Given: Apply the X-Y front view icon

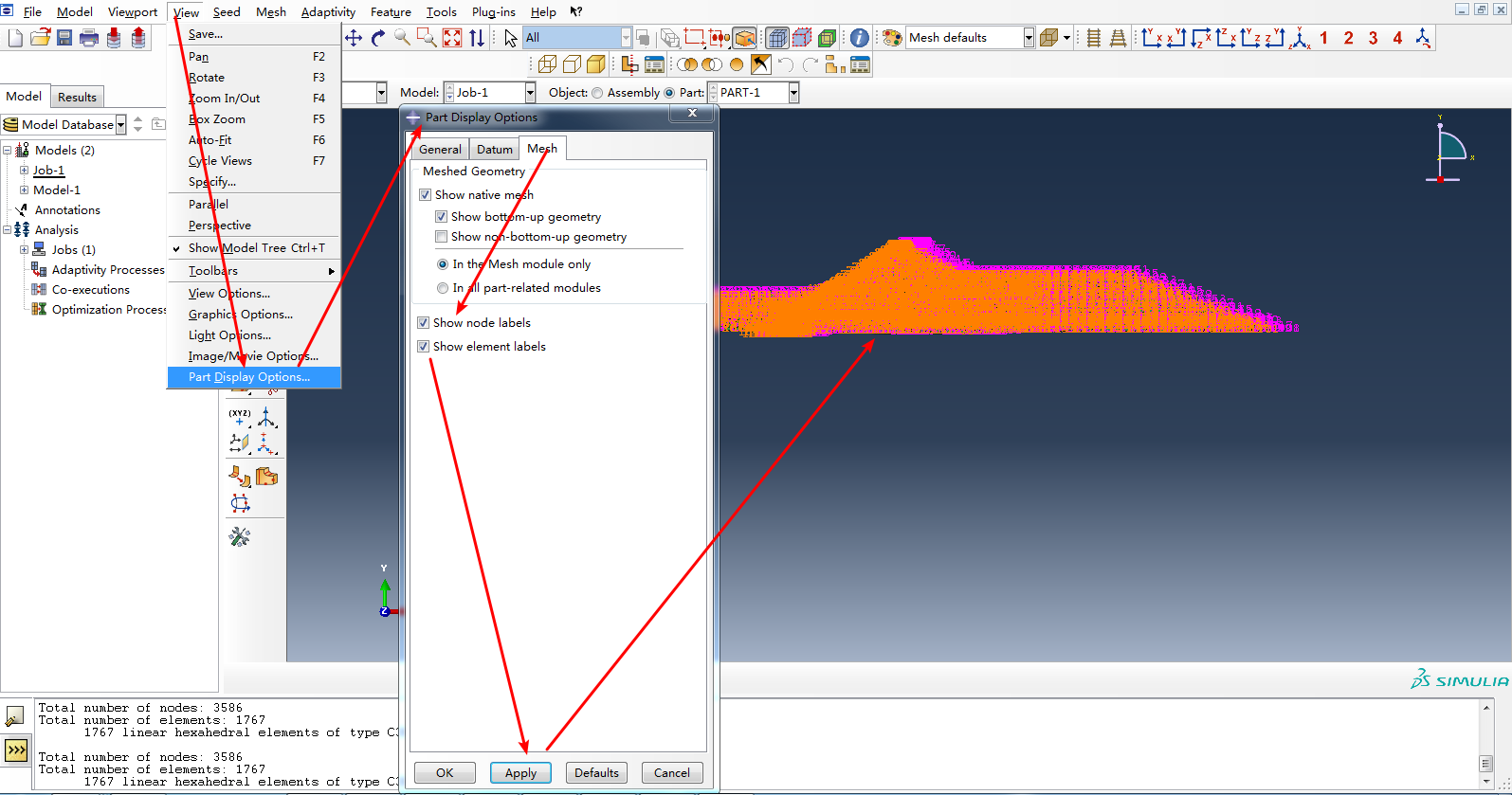Looking at the screenshot, I should click(1152, 38).
